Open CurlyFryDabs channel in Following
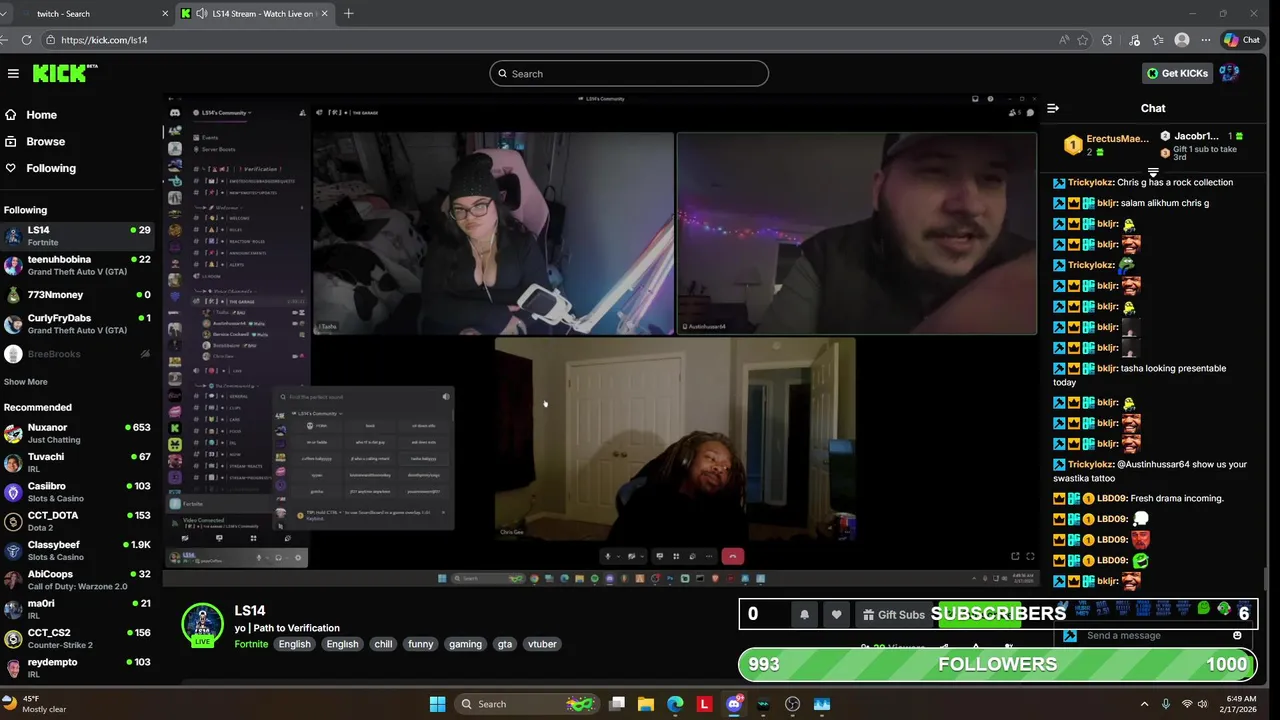The height and width of the screenshot is (720, 1280). [x=77, y=324]
